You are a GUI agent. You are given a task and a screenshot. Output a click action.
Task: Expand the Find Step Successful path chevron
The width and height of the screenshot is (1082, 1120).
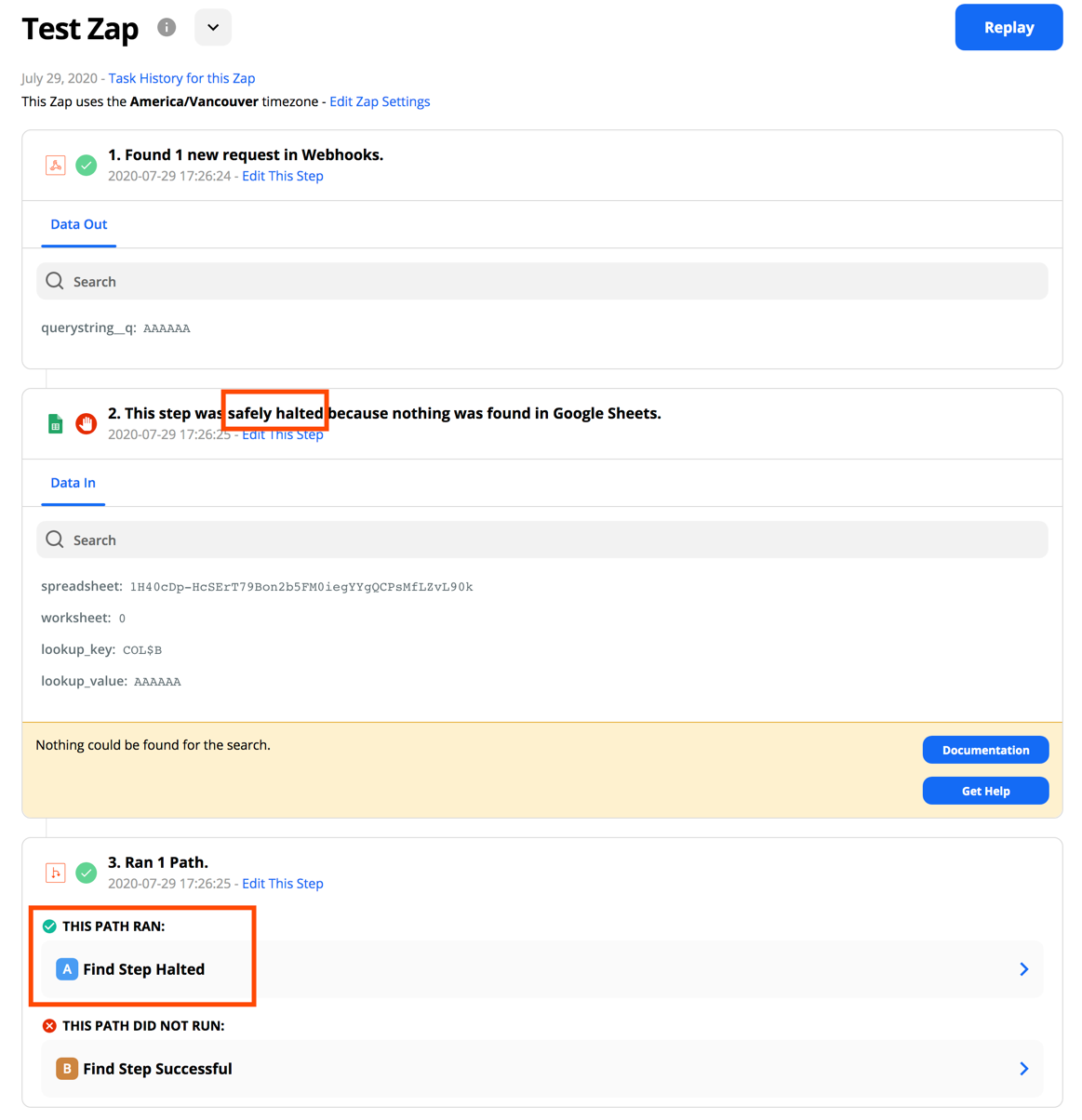(1024, 1069)
